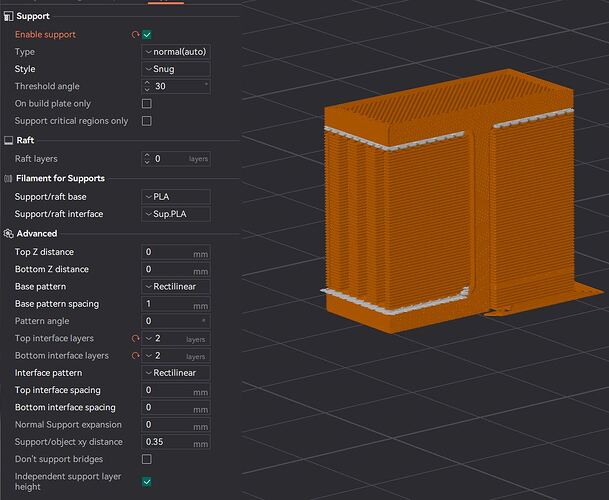
Task: Click the Support/raft interface label
Action: 59,214
